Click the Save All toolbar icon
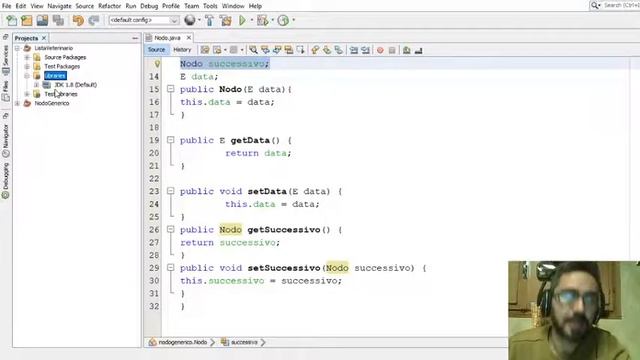The height and width of the screenshot is (360, 640). 58,20
